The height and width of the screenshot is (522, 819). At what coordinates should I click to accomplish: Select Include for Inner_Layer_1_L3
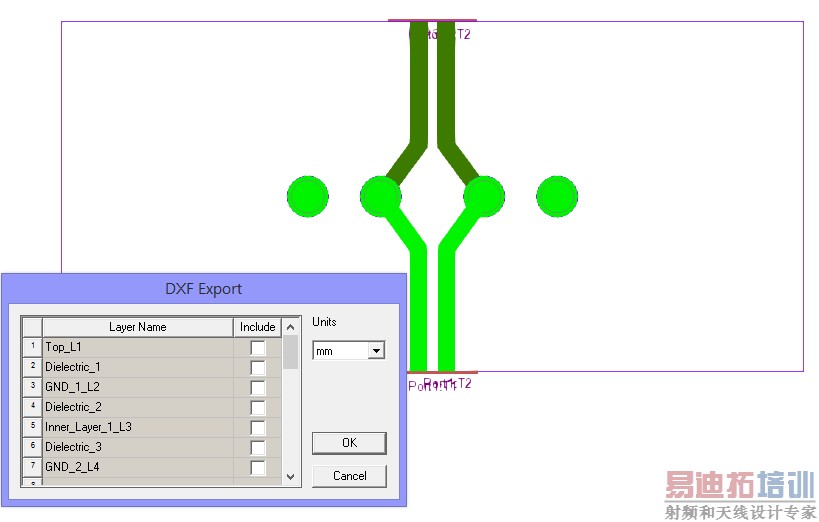258,427
